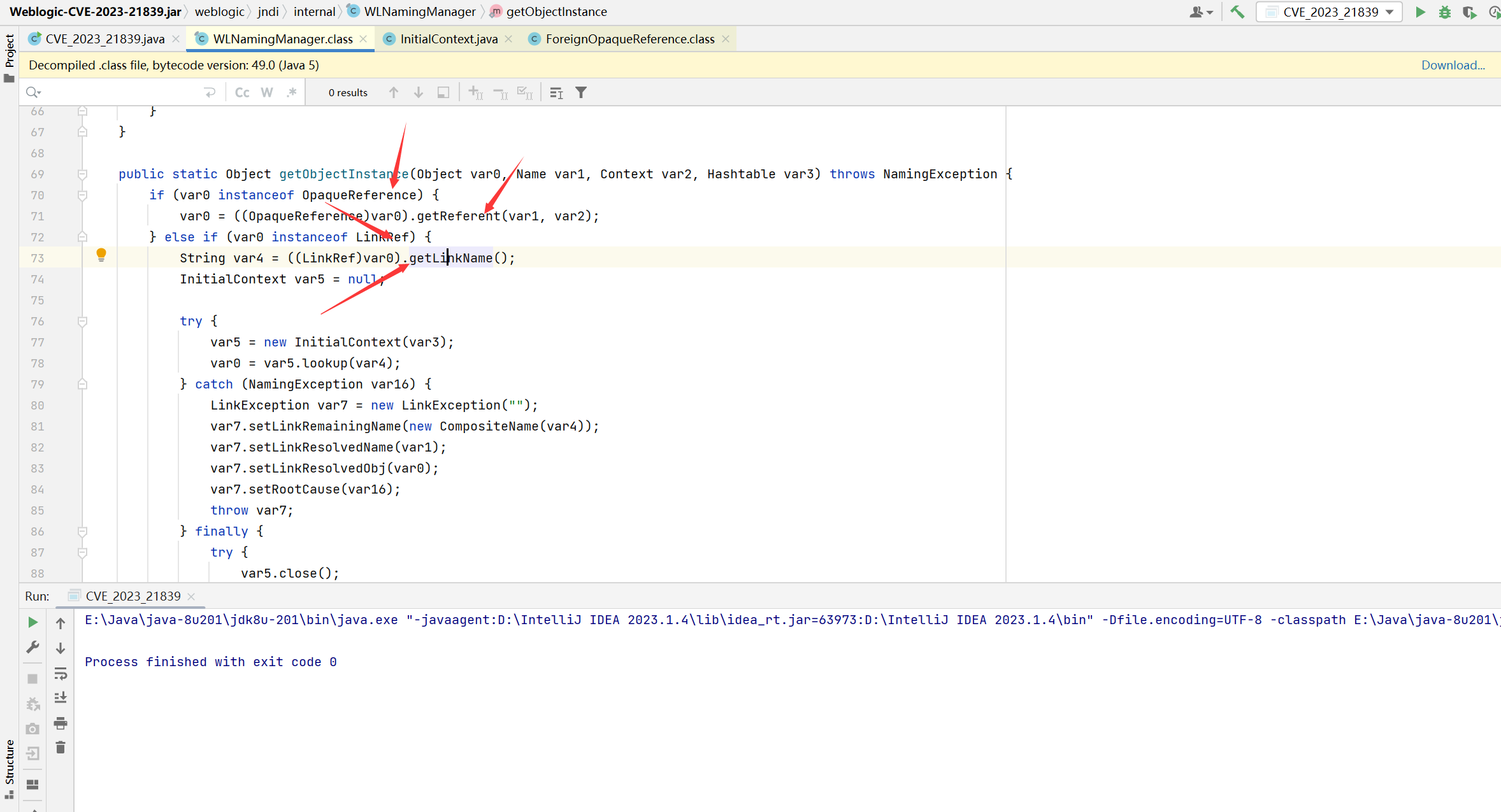Build project with the green hammer icon
This screenshot has height=812, width=1501.
click(x=1237, y=12)
